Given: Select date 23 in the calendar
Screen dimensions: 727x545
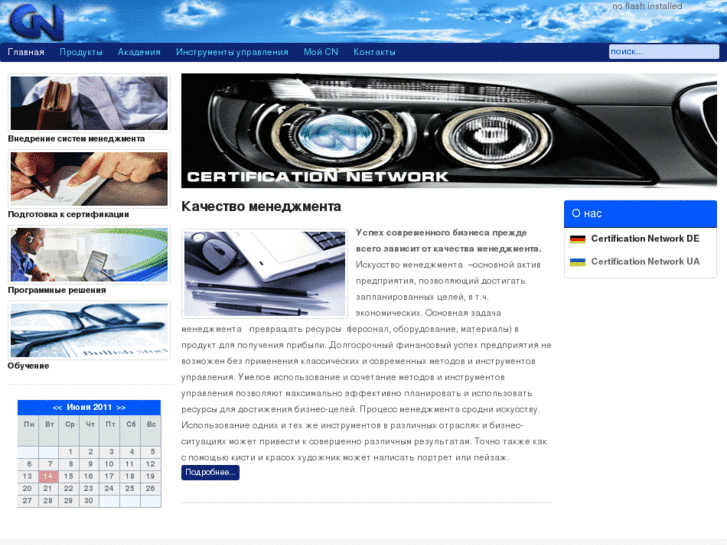Looking at the screenshot, I should coord(89,488).
